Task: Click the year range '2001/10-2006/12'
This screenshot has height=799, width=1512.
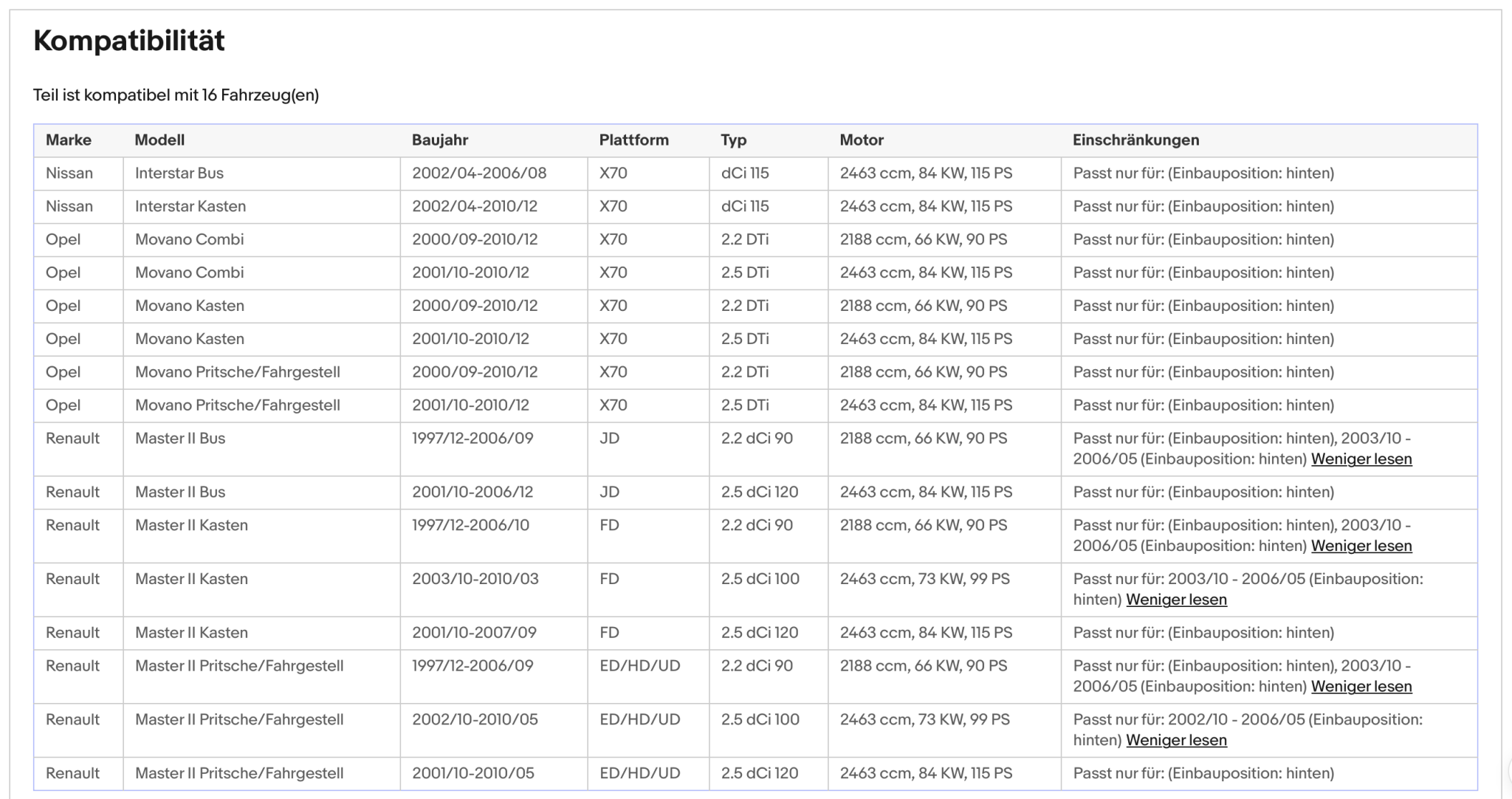Action: [x=472, y=493]
